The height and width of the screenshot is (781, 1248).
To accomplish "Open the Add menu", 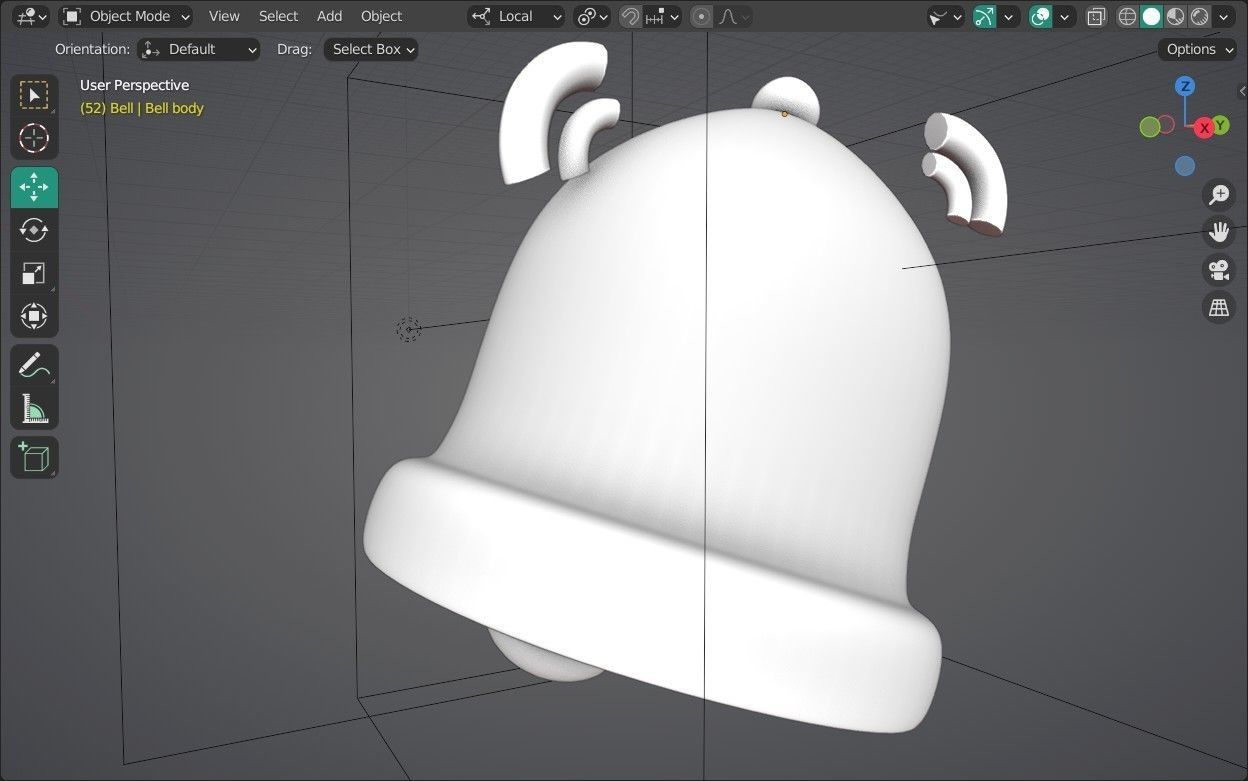I will coord(329,16).
